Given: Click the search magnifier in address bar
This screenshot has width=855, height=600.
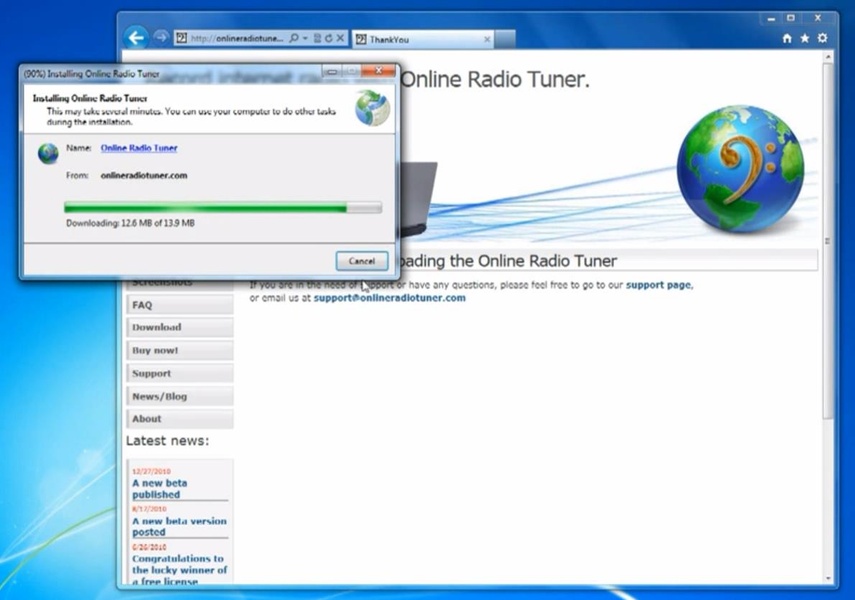Looking at the screenshot, I should point(293,38).
